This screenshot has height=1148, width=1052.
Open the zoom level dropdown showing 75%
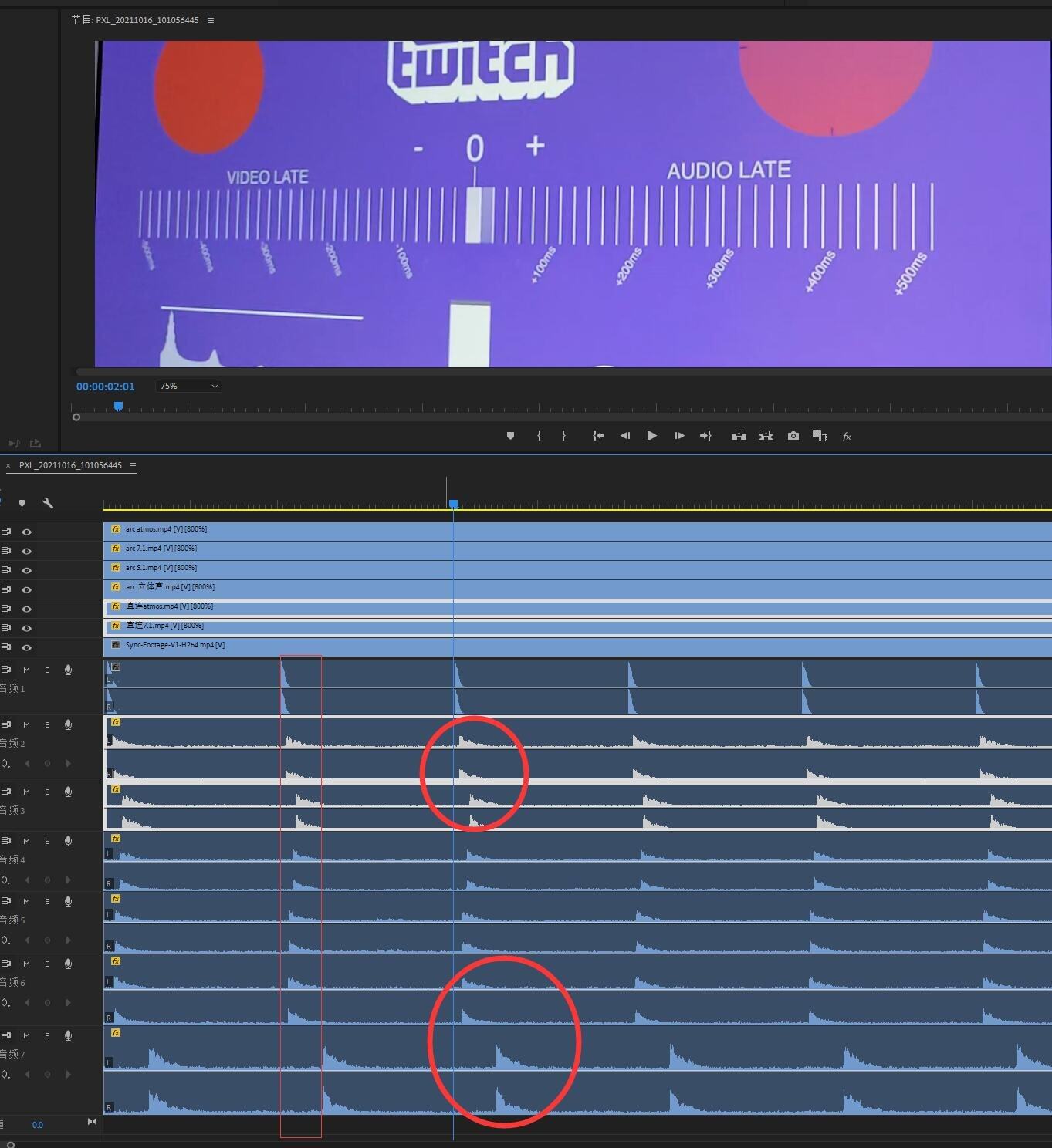pyautogui.click(x=188, y=386)
